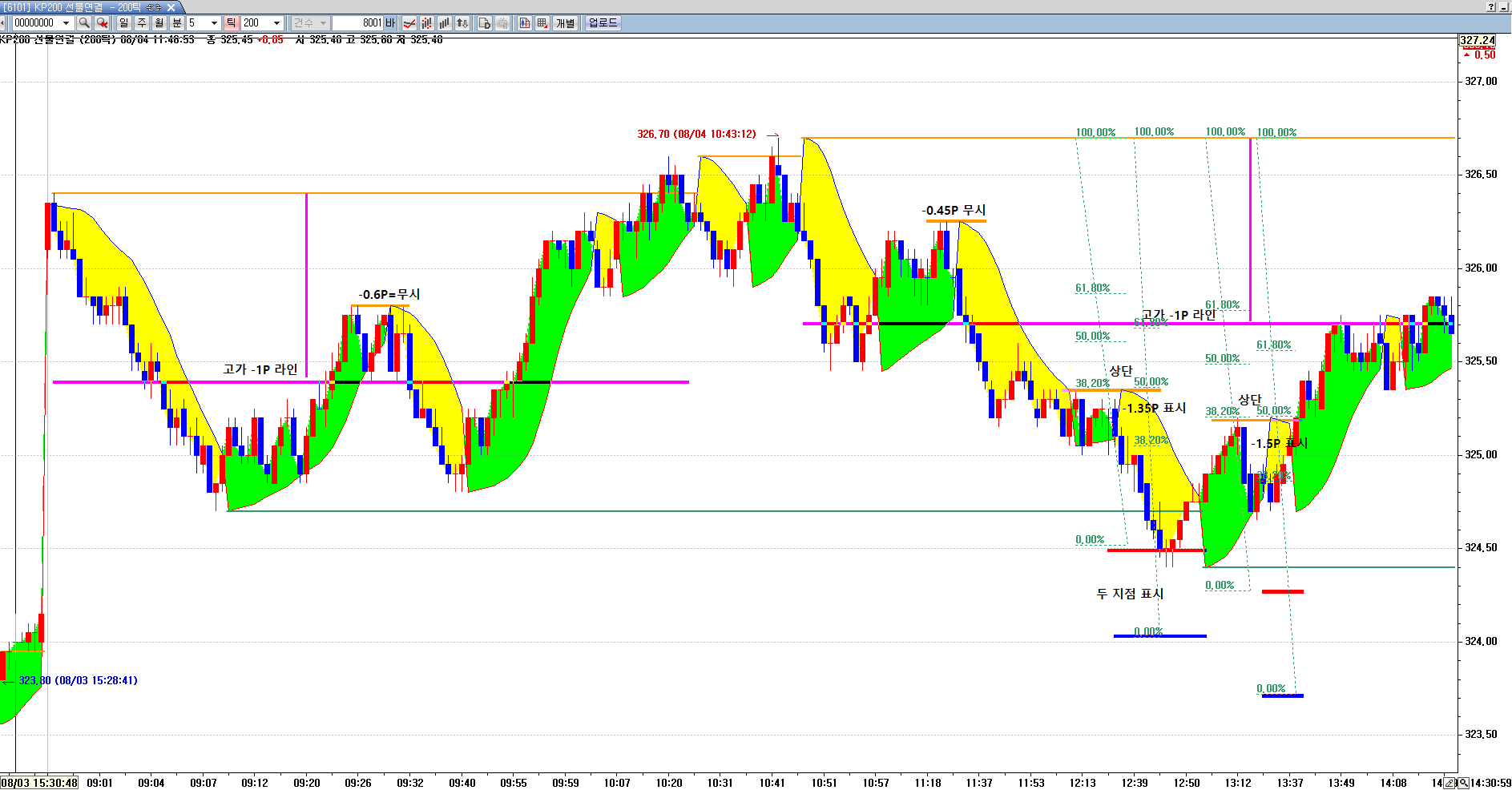Open the symbol code 00000000 dropdown
Viewport: 1512px width, 790px height.
(x=67, y=23)
